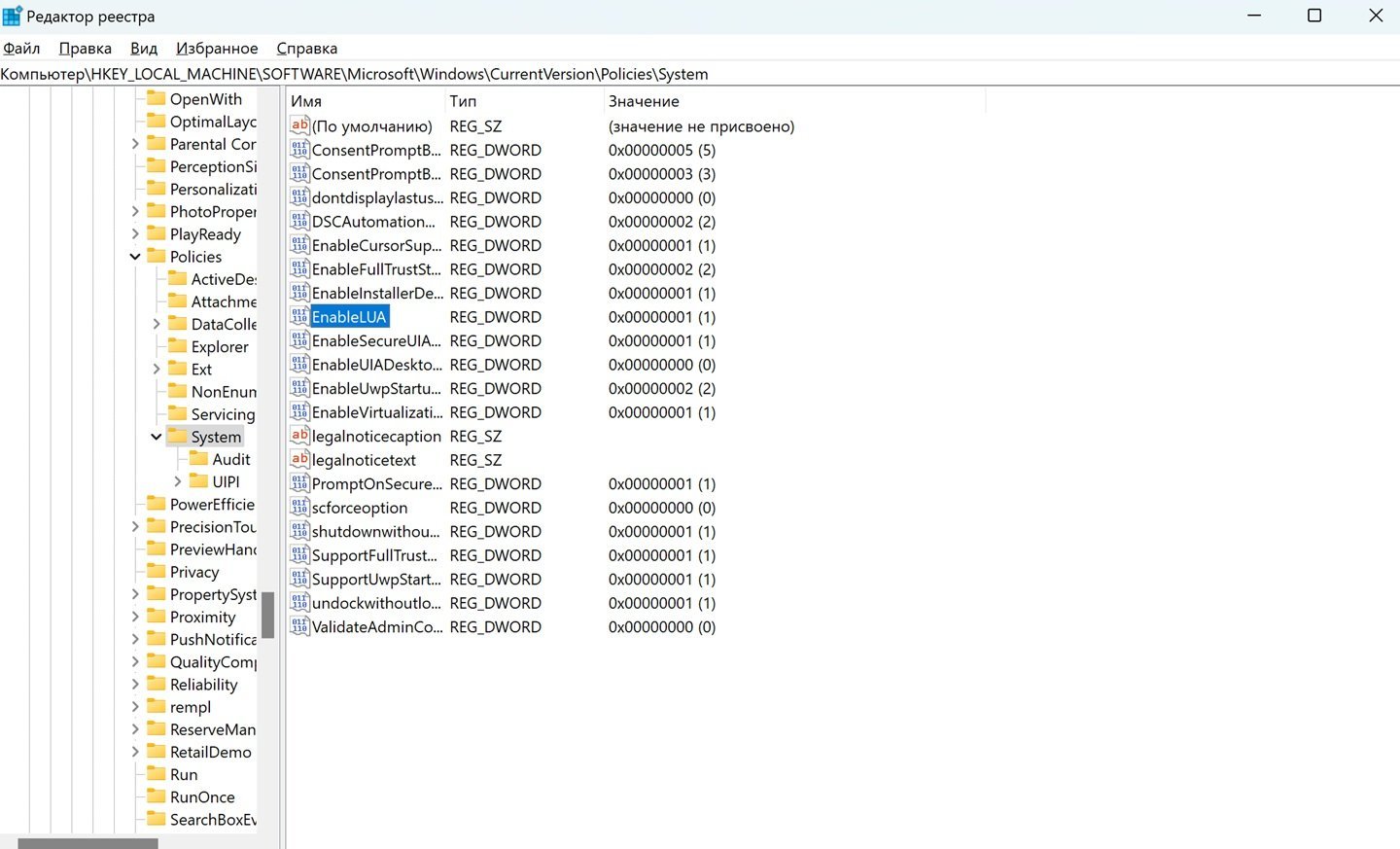The width and height of the screenshot is (1400, 849).
Task: Select the Privacy key in tree
Action: click(194, 572)
